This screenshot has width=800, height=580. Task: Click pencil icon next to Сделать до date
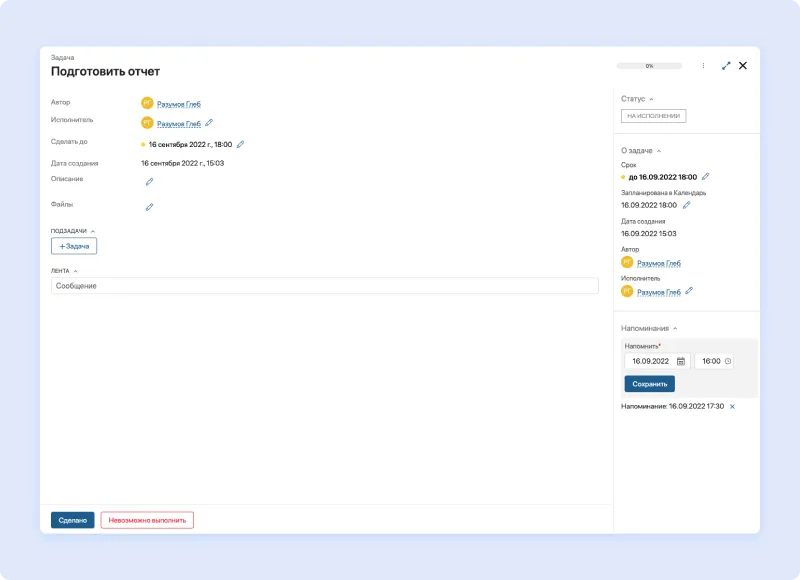point(240,144)
